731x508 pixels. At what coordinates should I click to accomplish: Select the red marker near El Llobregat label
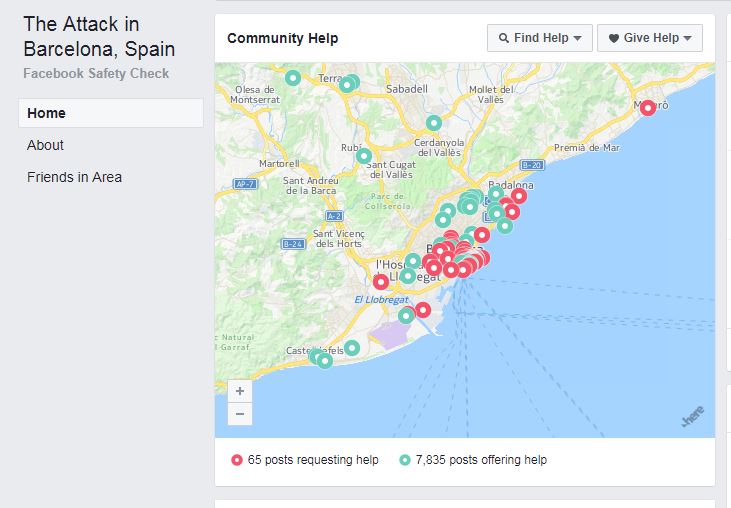(381, 281)
